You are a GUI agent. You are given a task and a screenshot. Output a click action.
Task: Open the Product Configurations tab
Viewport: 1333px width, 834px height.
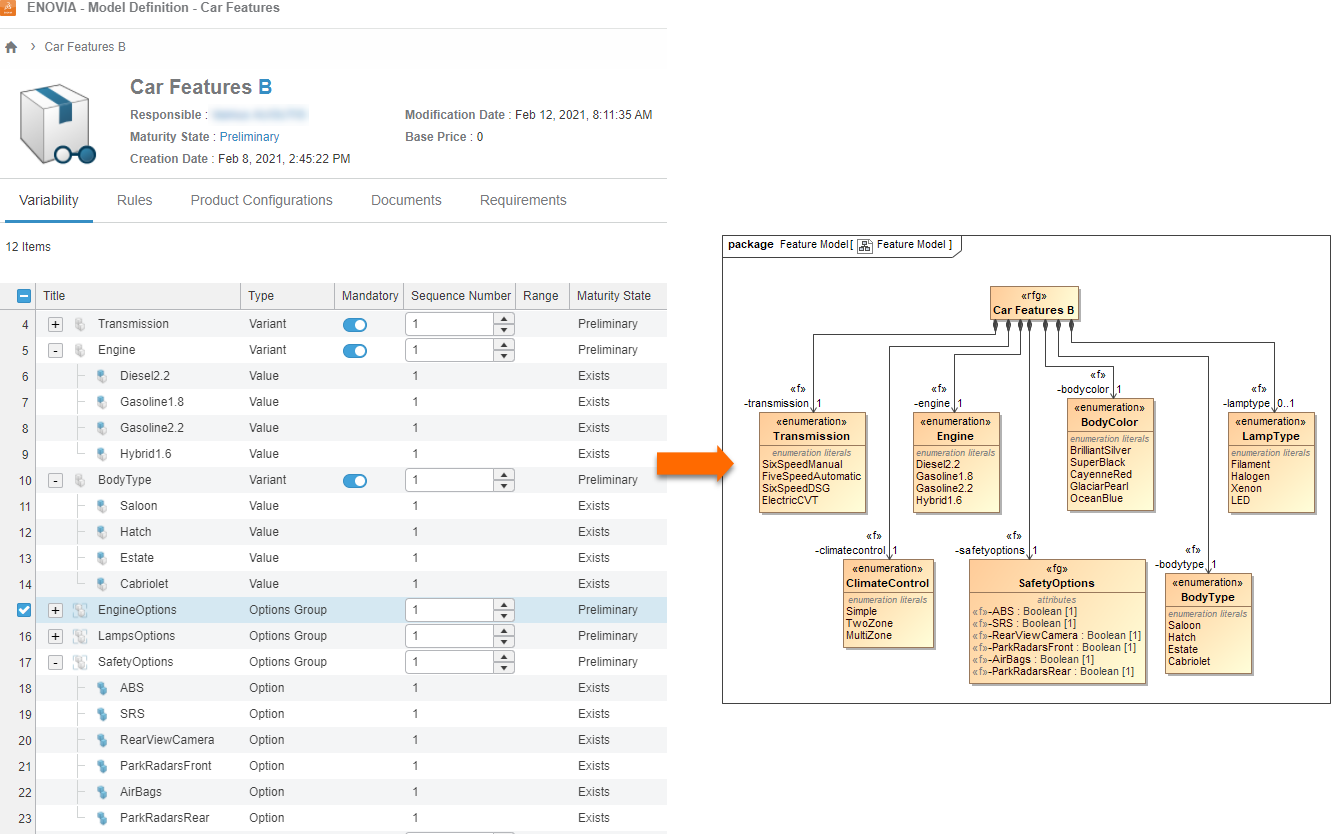(261, 200)
